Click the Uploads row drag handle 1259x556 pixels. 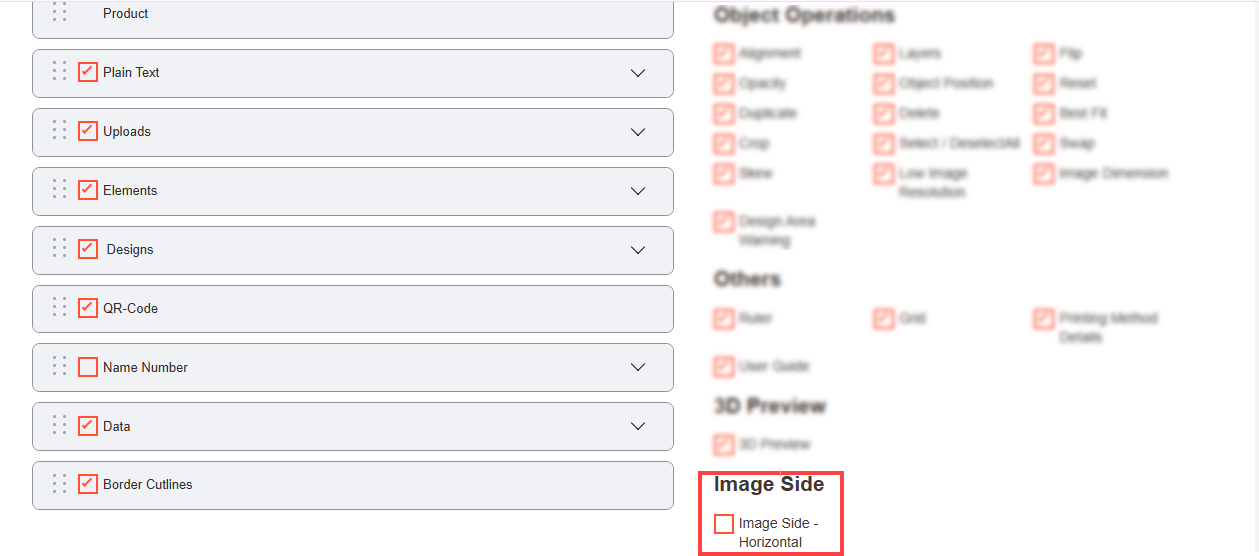click(59, 131)
